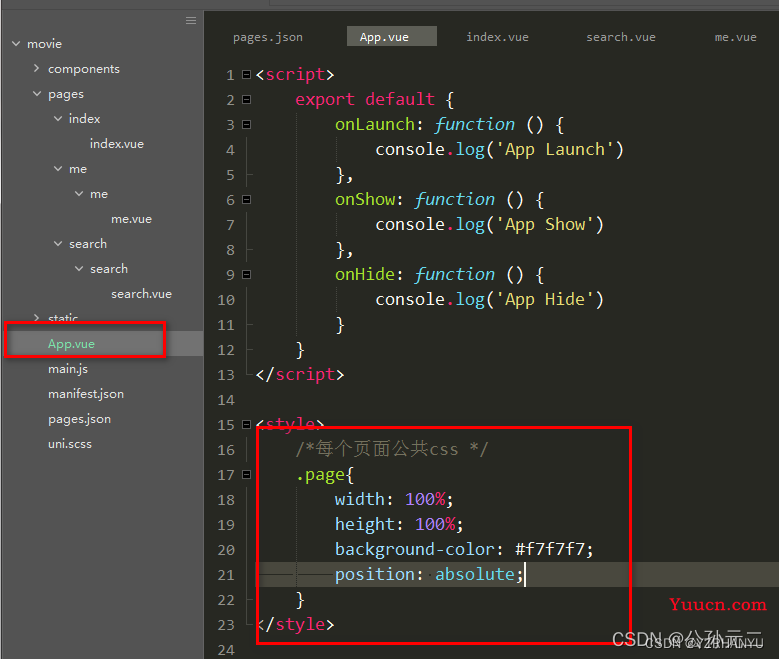Click the onShow property name

click(365, 199)
